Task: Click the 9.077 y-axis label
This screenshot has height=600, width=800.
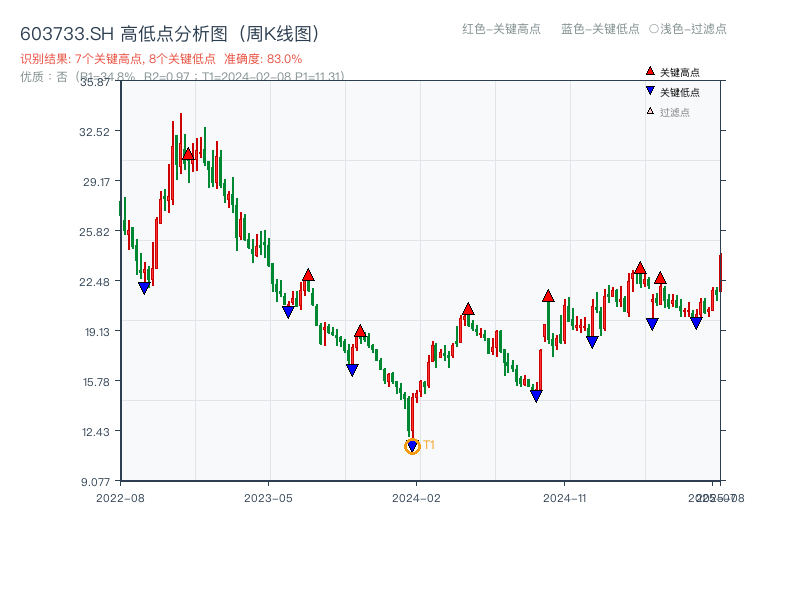Action: [x=95, y=482]
